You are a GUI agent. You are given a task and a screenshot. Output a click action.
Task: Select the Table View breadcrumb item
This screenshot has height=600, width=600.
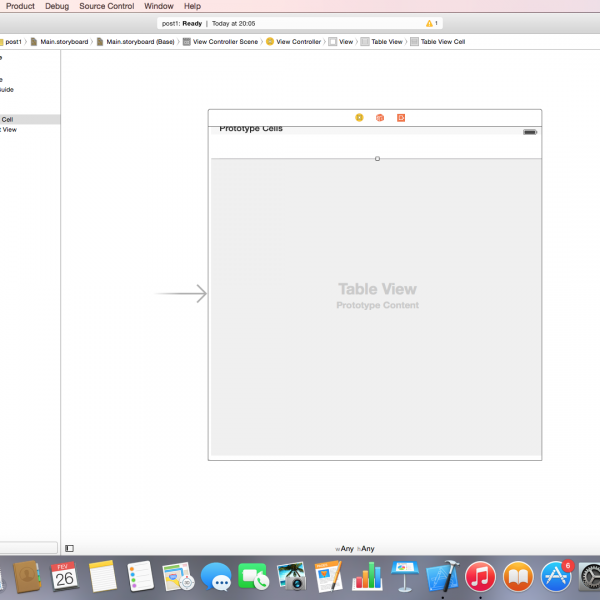(x=382, y=42)
